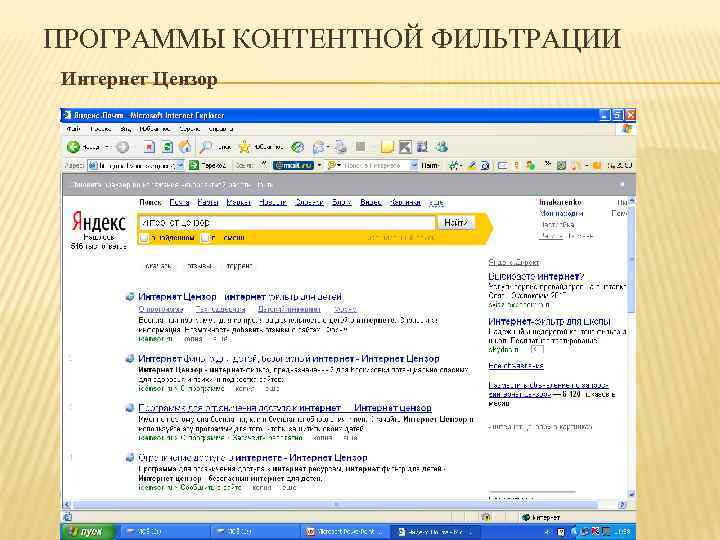Click the Internet zone globe in status bar
This screenshot has width=720, height=540.
[526, 517]
